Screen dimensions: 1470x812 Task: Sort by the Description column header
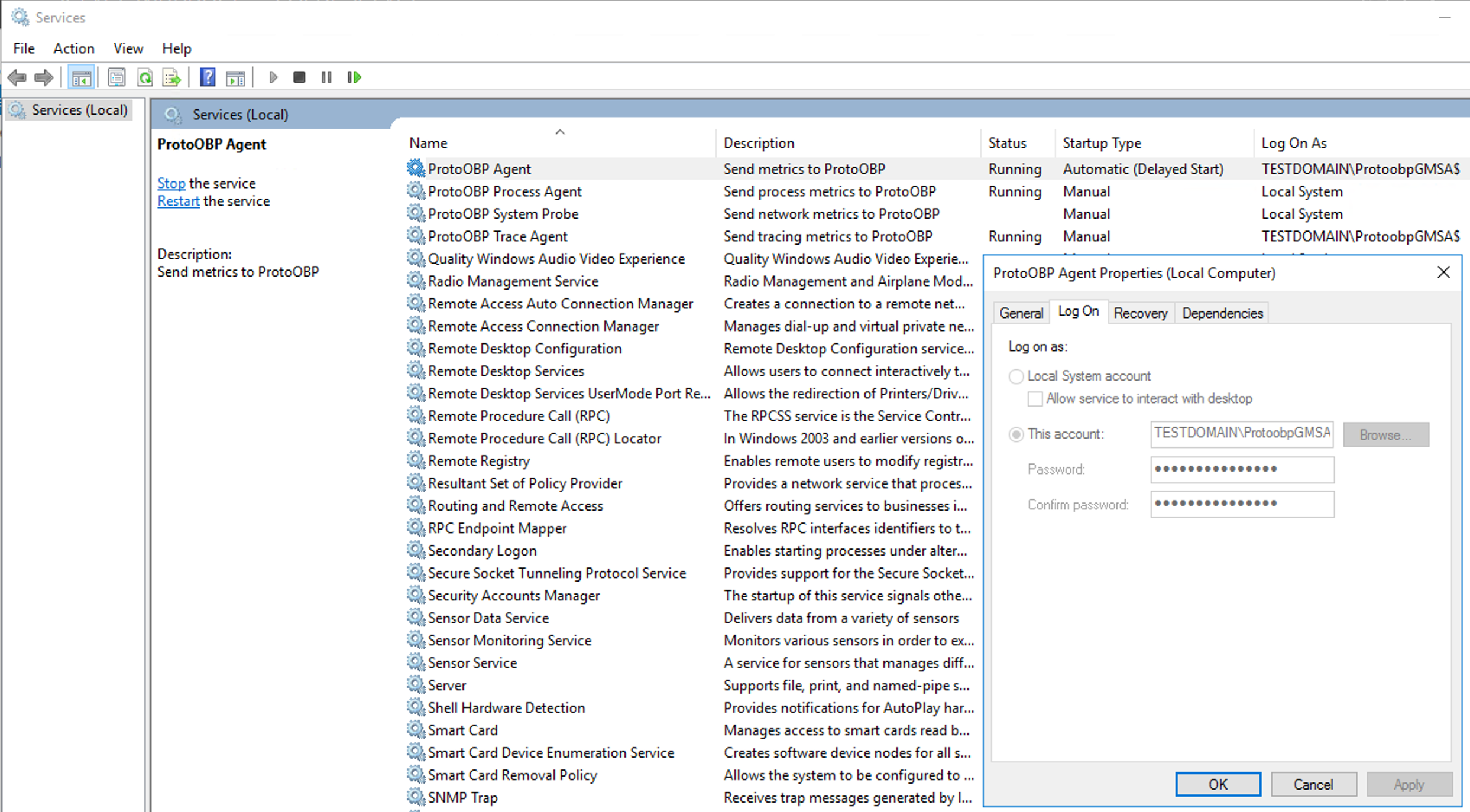[849, 143]
